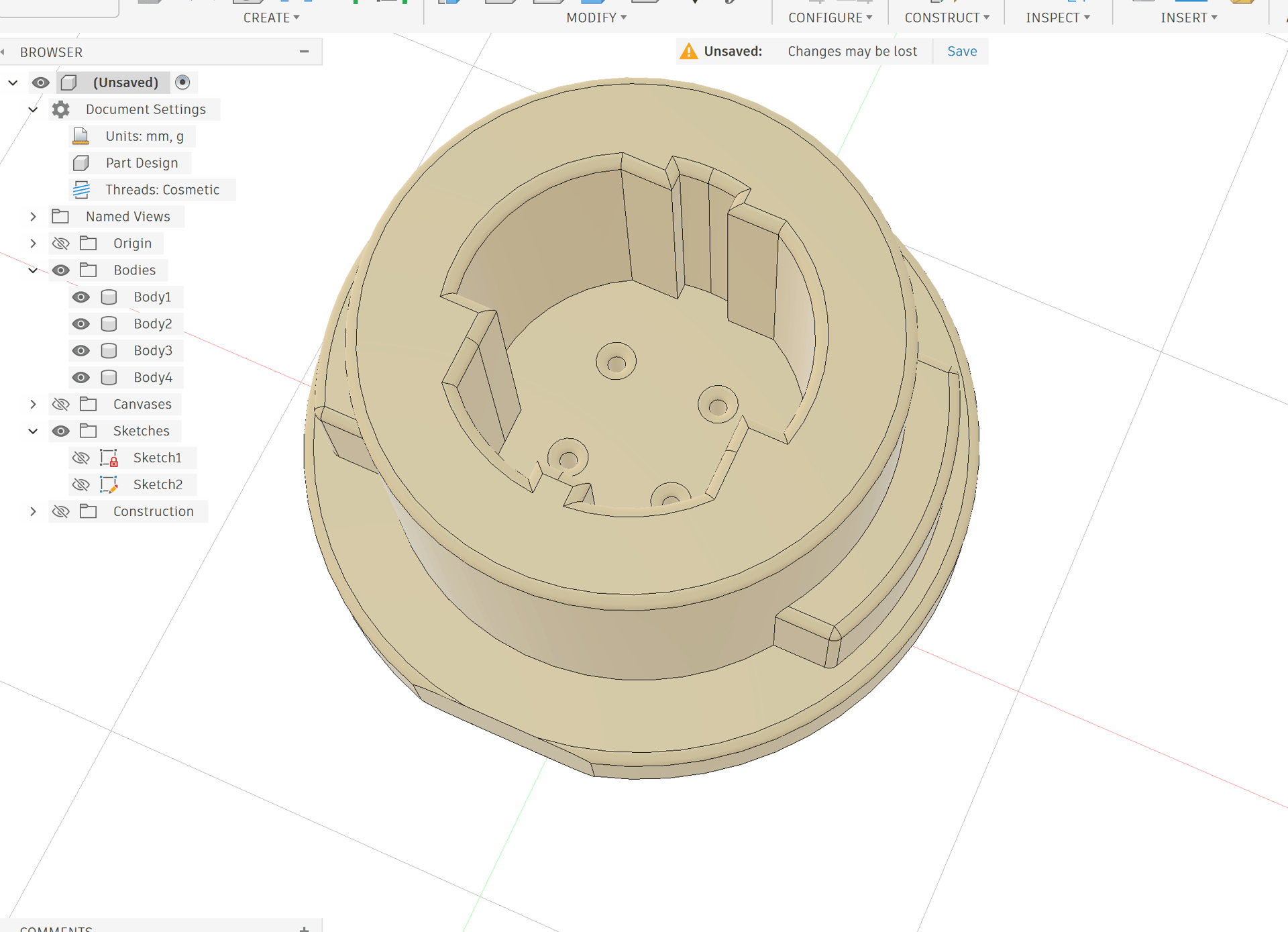The width and height of the screenshot is (1288, 932).
Task: Expand the Construction folder
Action: [x=33, y=512]
